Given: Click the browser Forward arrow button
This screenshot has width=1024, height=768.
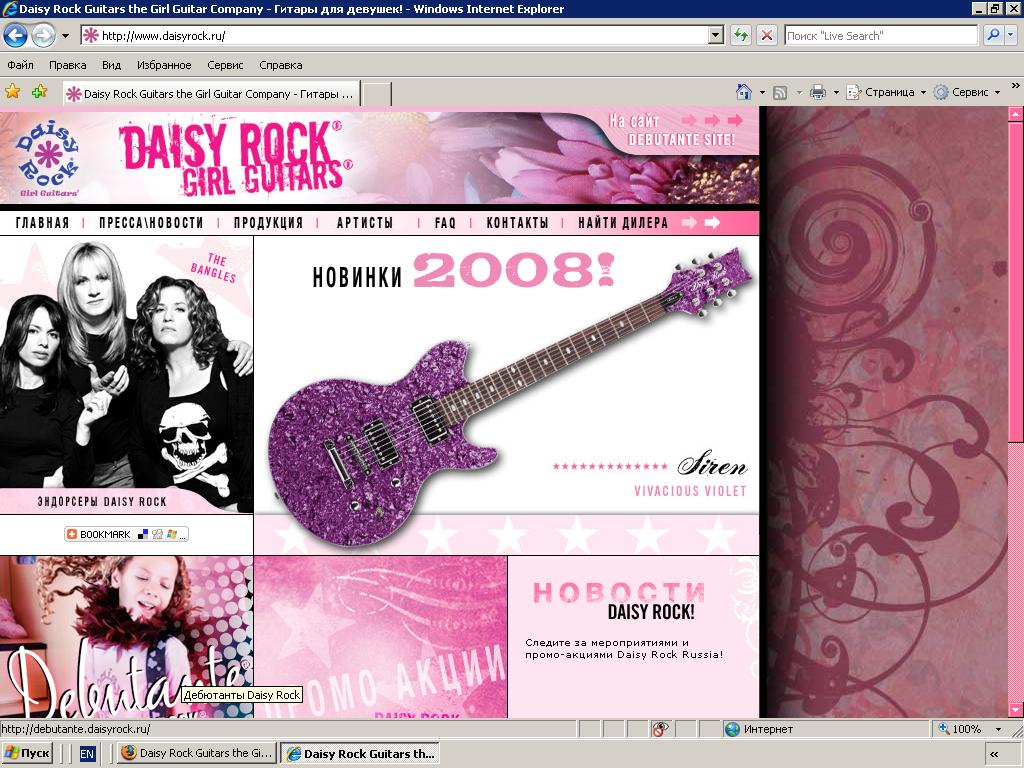Looking at the screenshot, I should pyautogui.click(x=43, y=35).
